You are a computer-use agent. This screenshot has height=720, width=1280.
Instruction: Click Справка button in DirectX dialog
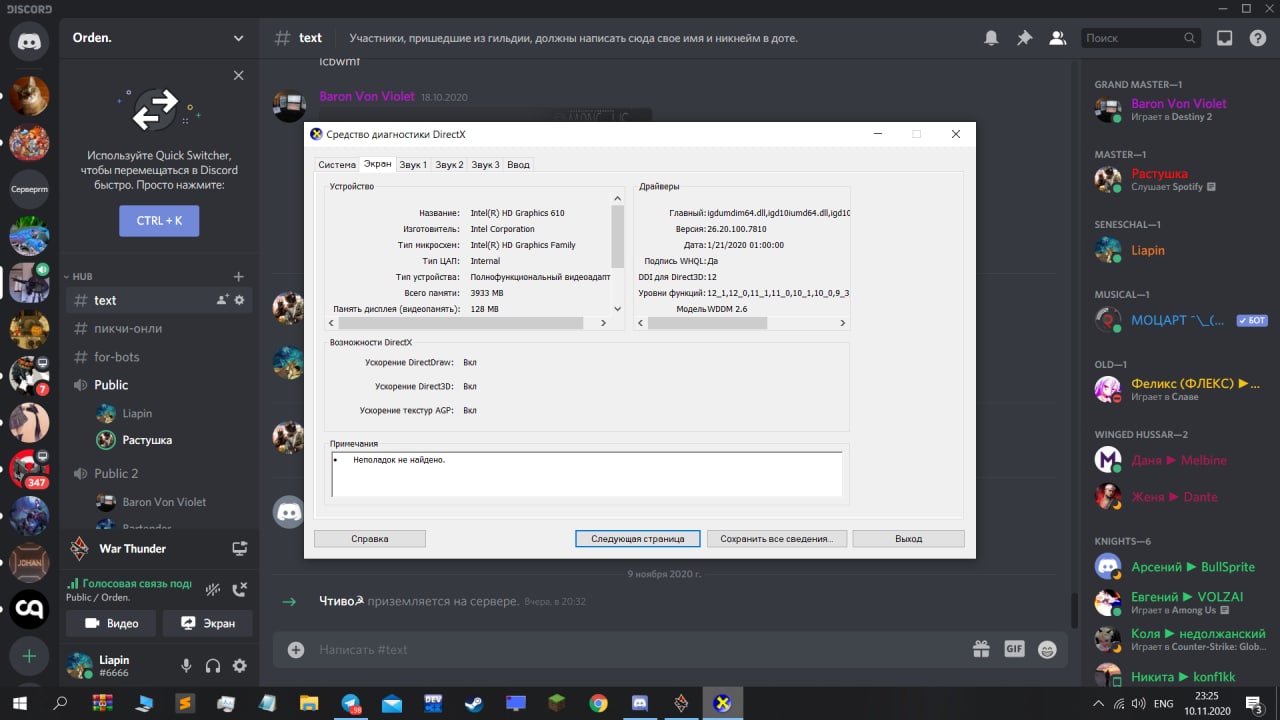pyautogui.click(x=370, y=538)
